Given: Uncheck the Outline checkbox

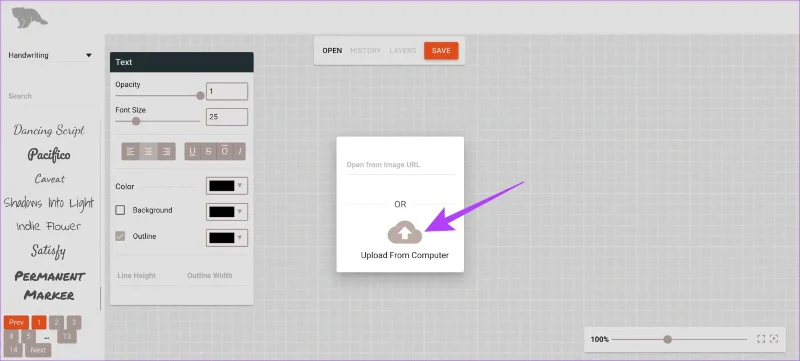Looking at the screenshot, I should point(120,237).
